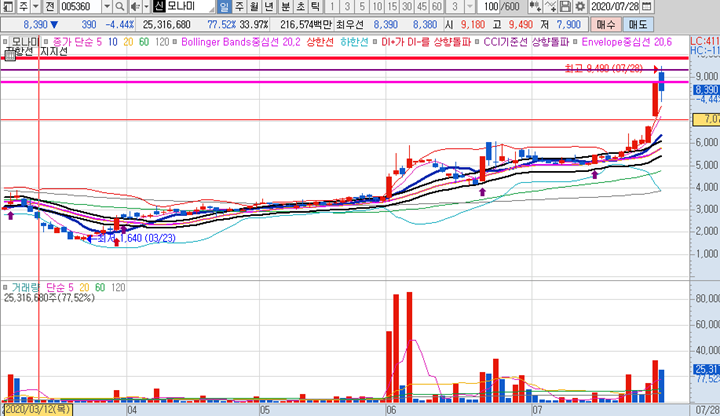The width and height of the screenshot is (720, 416).
Task: Click the 25,316,680주(77.52%) volume text
Action: coord(49,298)
